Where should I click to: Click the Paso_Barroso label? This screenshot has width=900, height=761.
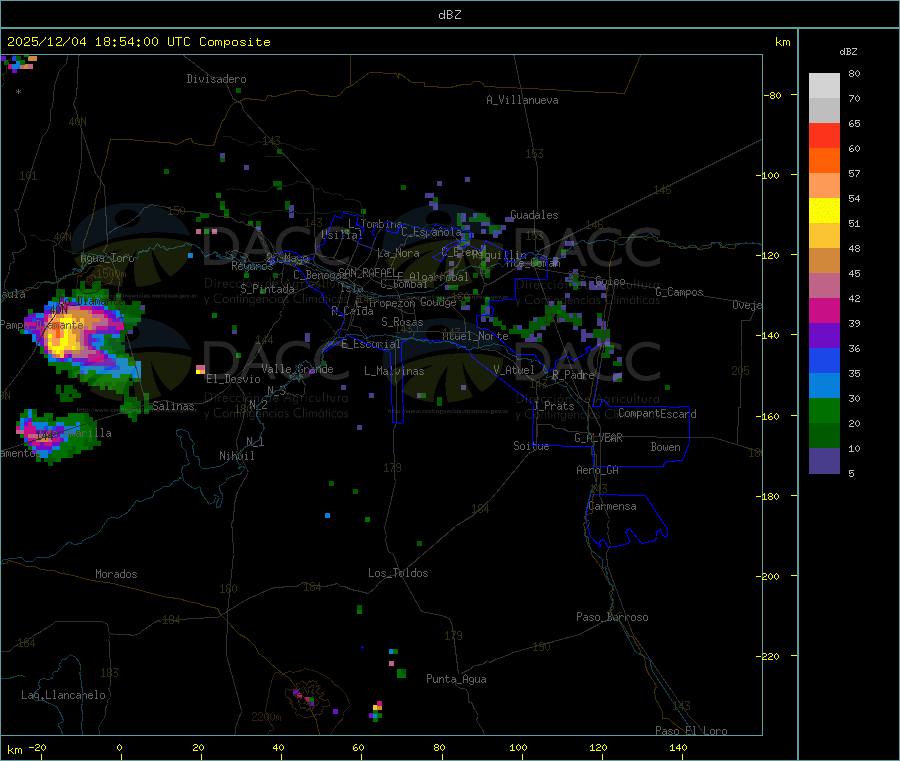click(x=612, y=617)
